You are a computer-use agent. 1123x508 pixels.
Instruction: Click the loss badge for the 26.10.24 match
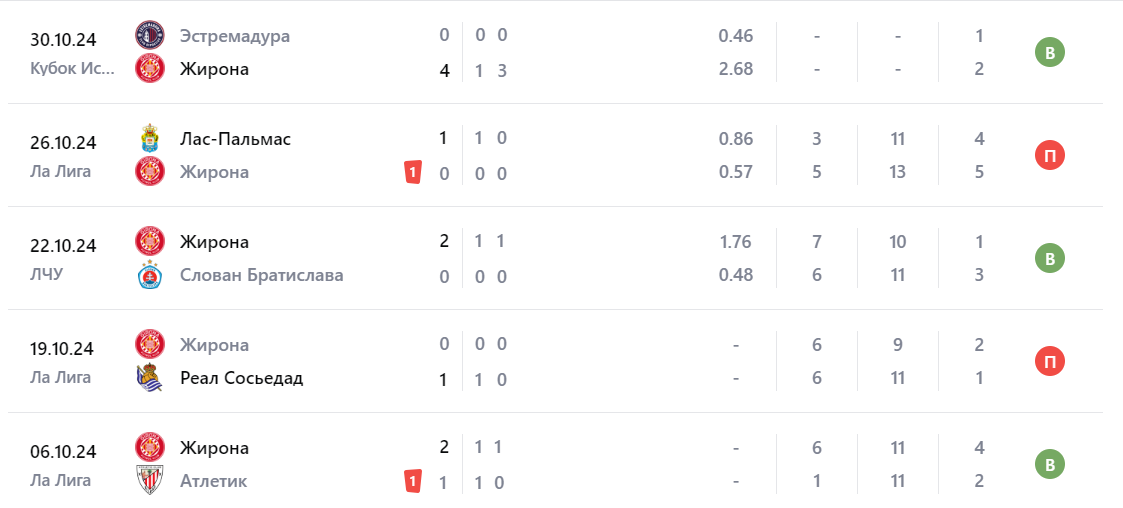[x=1049, y=155]
